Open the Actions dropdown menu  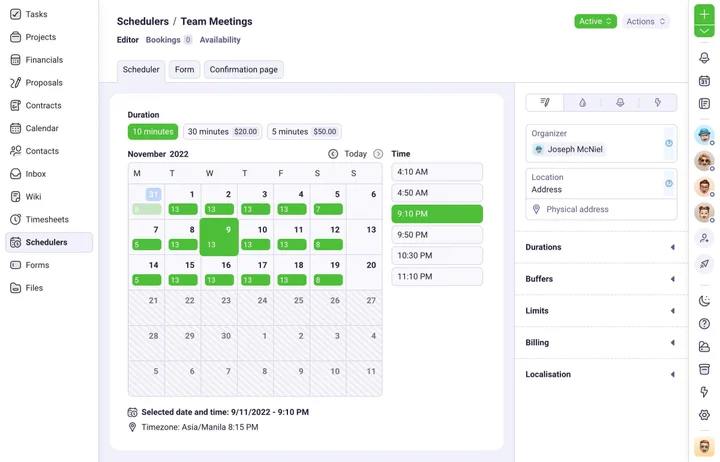pyautogui.click(x=645, y=21)
